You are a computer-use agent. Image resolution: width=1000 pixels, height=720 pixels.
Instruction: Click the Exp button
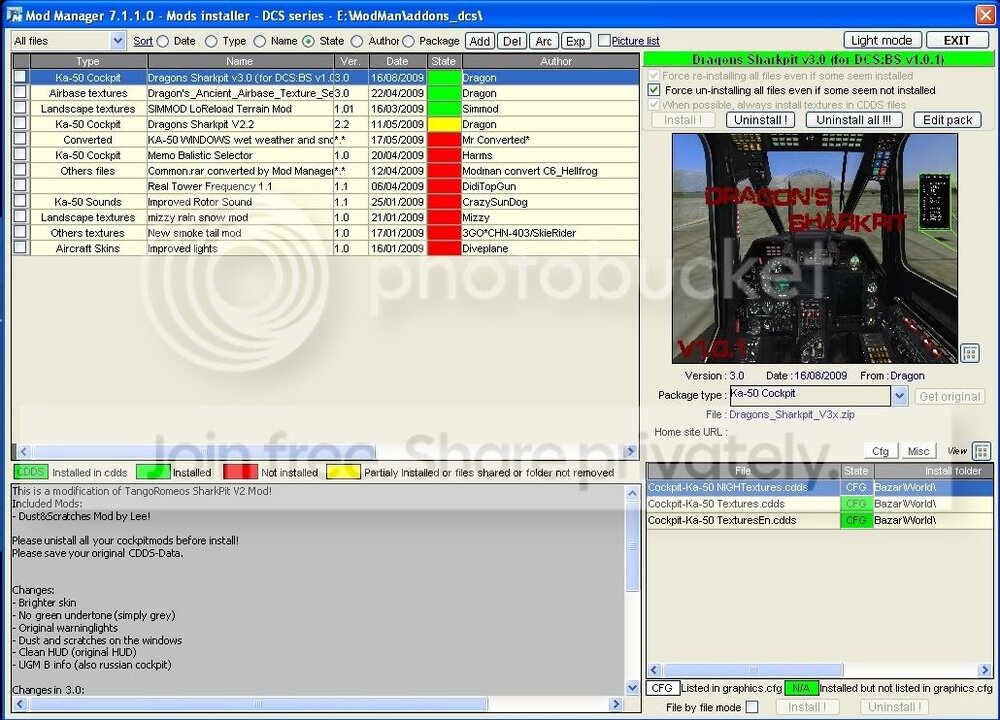click(x=575, y=41)
